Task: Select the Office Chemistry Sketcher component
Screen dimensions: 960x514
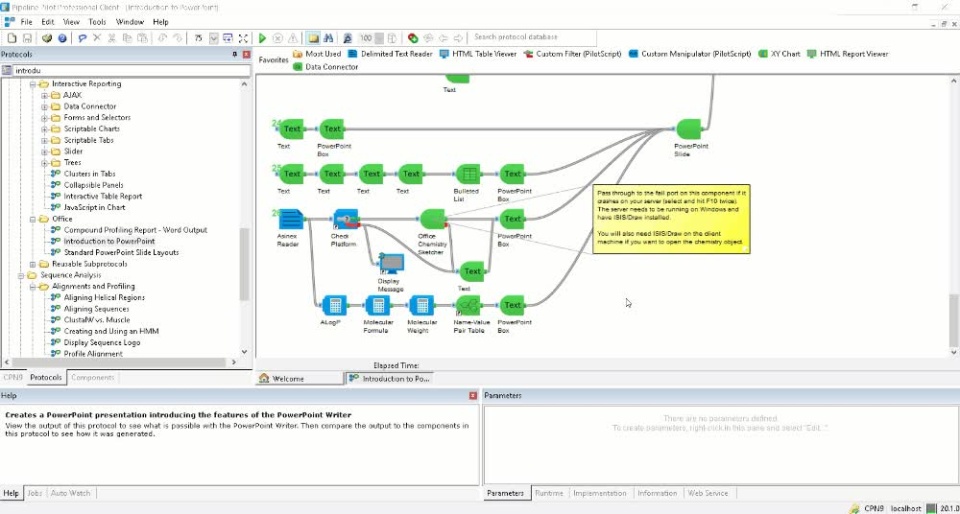Action: pos(432,220)
